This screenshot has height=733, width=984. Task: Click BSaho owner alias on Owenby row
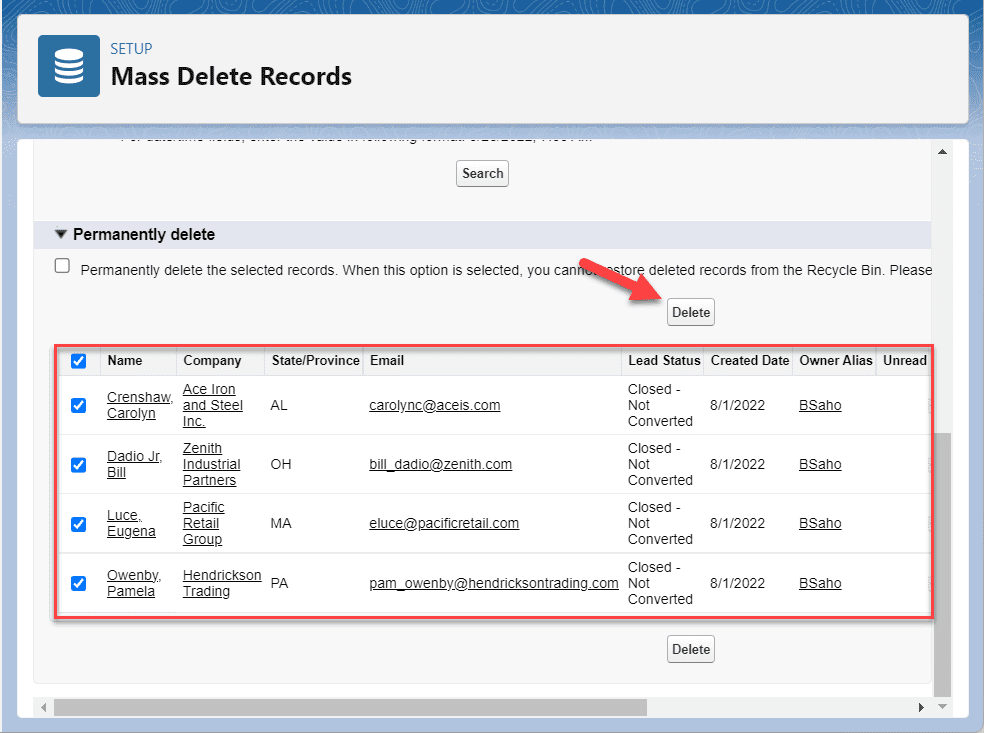820,583
